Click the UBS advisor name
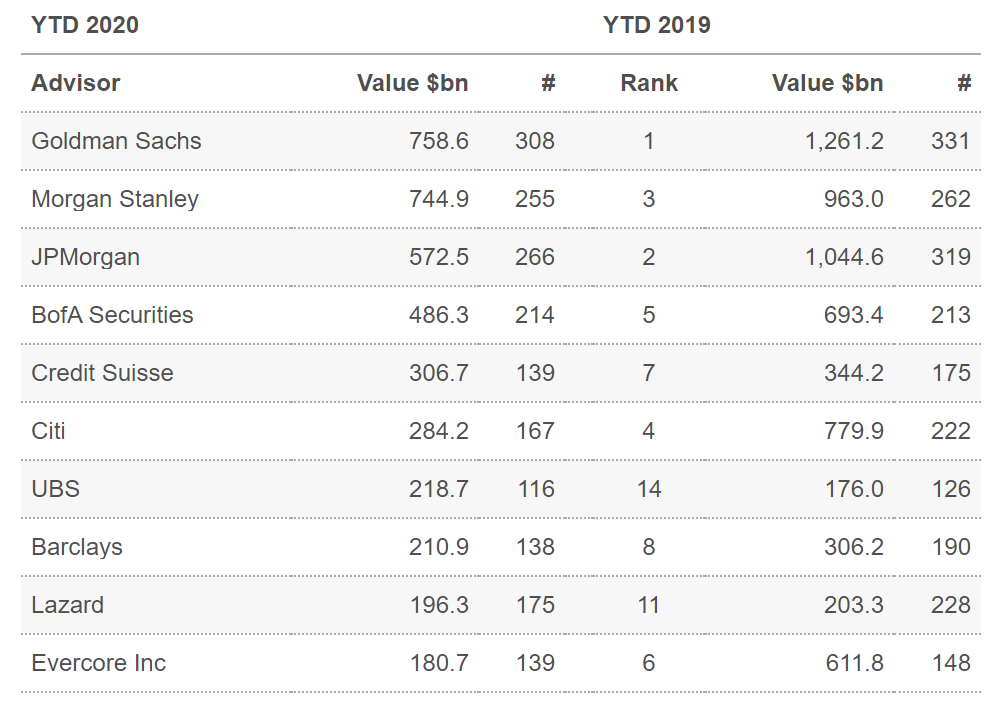Image resolution: width=990 pixels, height=703 pixels. tap(55, 489)
